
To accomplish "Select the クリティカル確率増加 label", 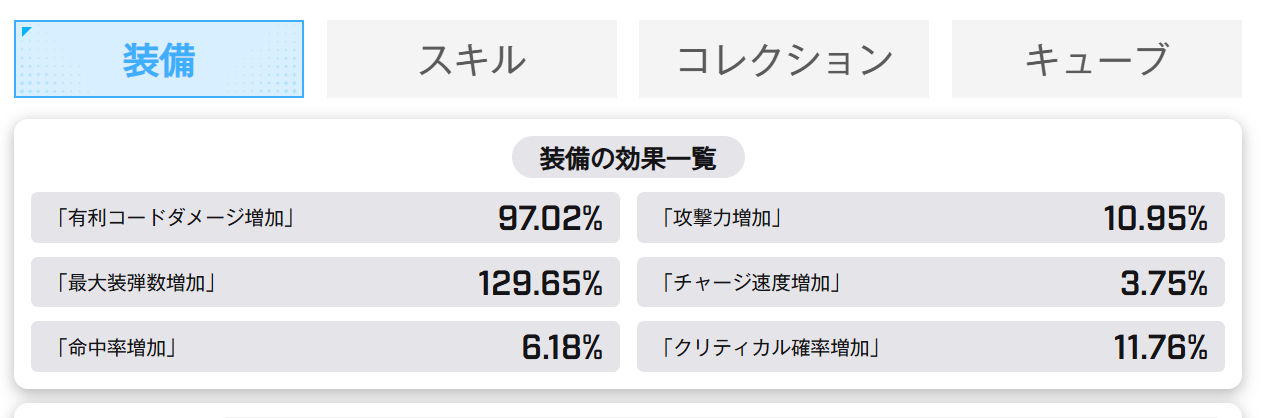I will coord(770,347).
